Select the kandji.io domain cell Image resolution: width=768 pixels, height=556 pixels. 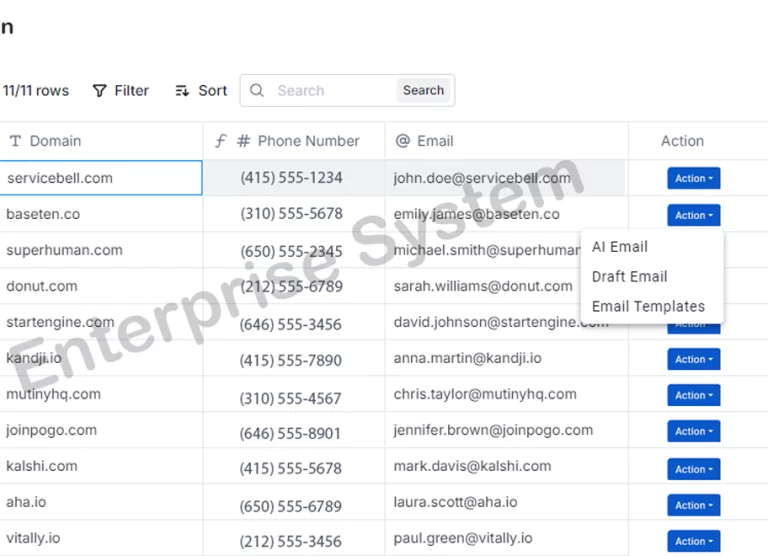[101, 358]
